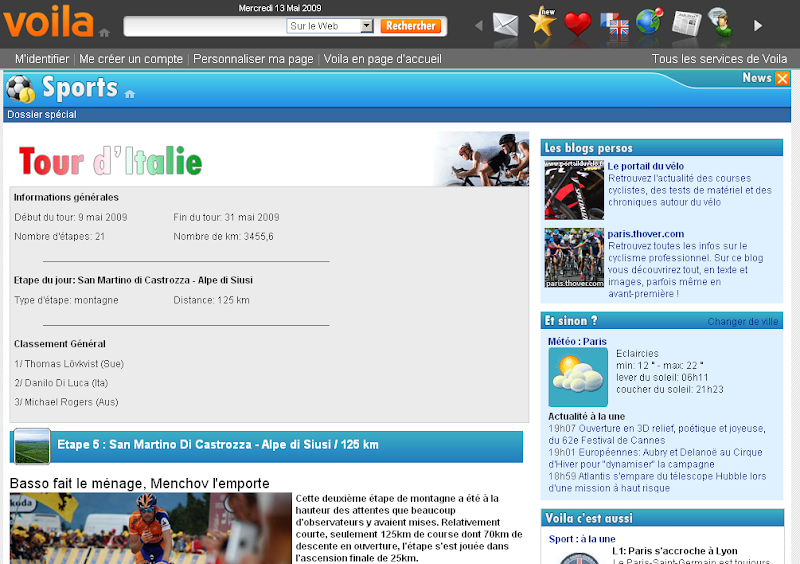Click the home icon beside Sports title
The image size is (800, 564).
pos(130,94)
